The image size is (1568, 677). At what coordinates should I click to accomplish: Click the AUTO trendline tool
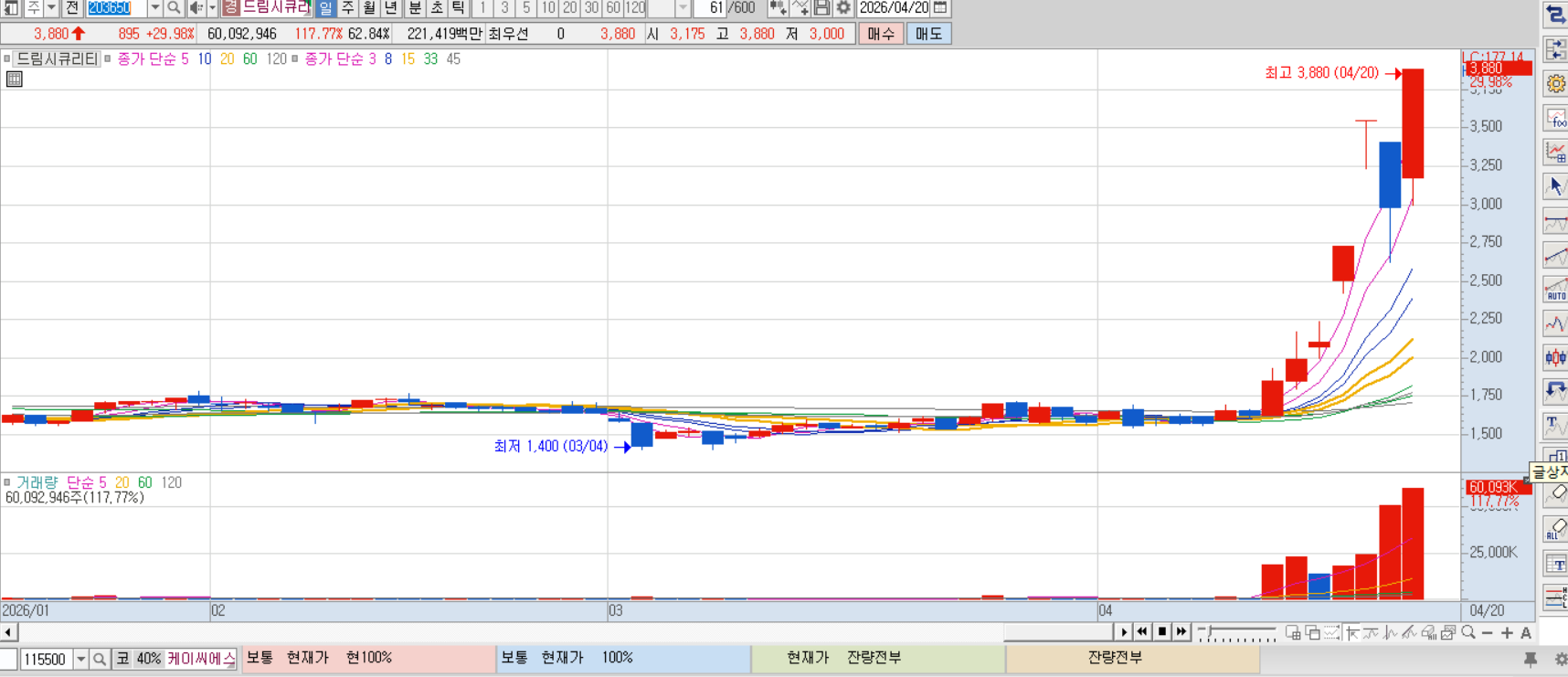pos(1555,290)
